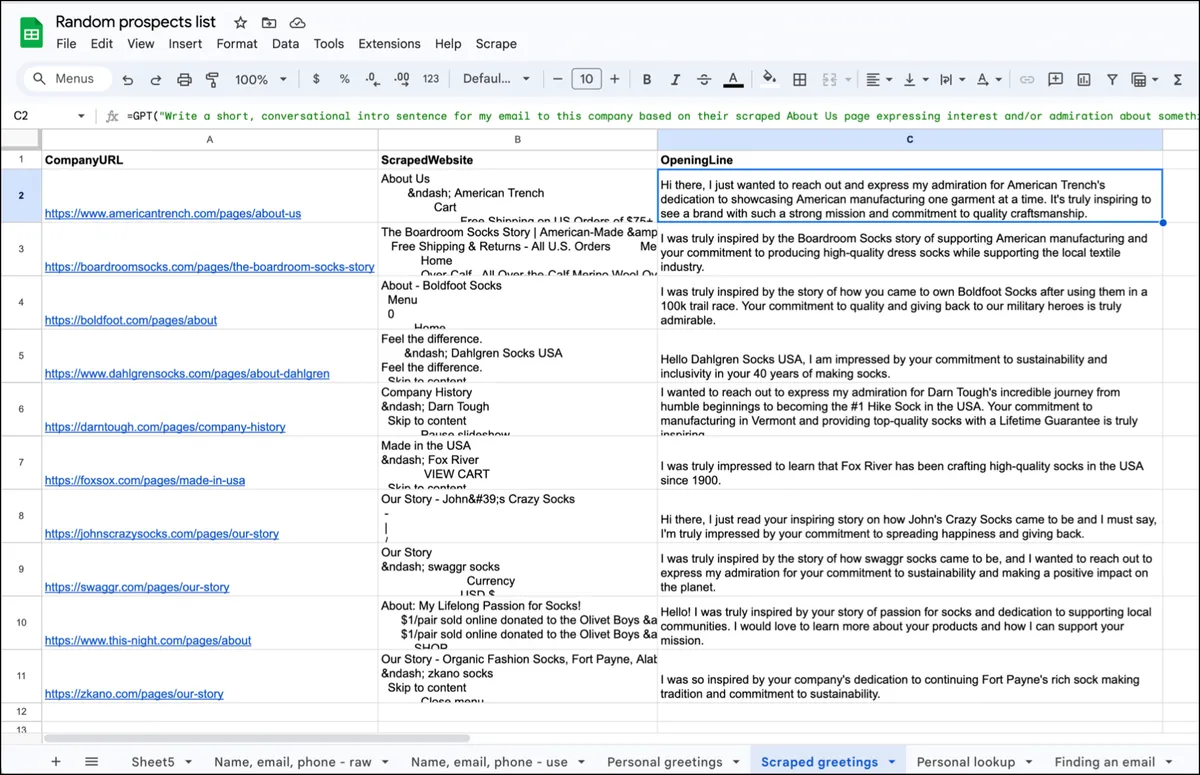This screenshot has width=1200, height=775.
Task: Open text rotation dropdown
Action: tap(988, 79)
